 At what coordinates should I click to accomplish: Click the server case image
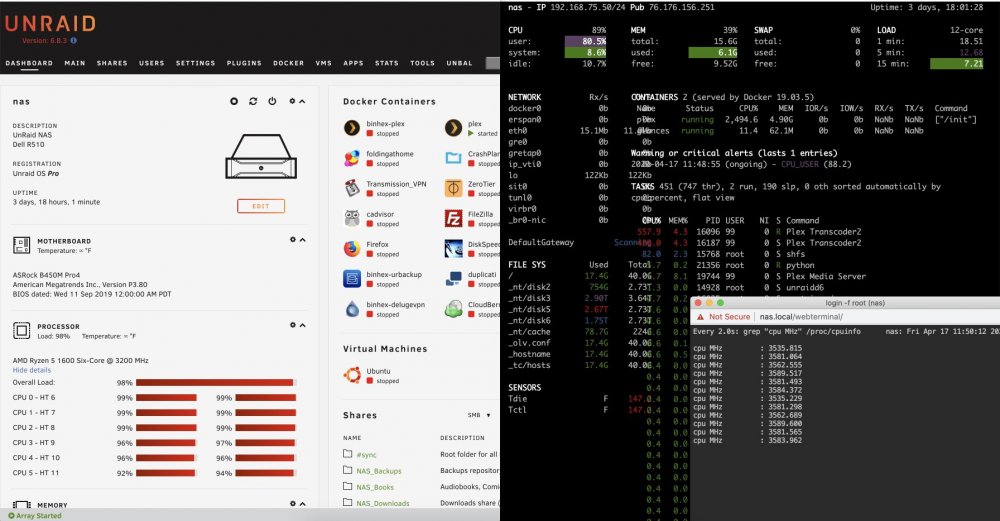tap(261, 157)
